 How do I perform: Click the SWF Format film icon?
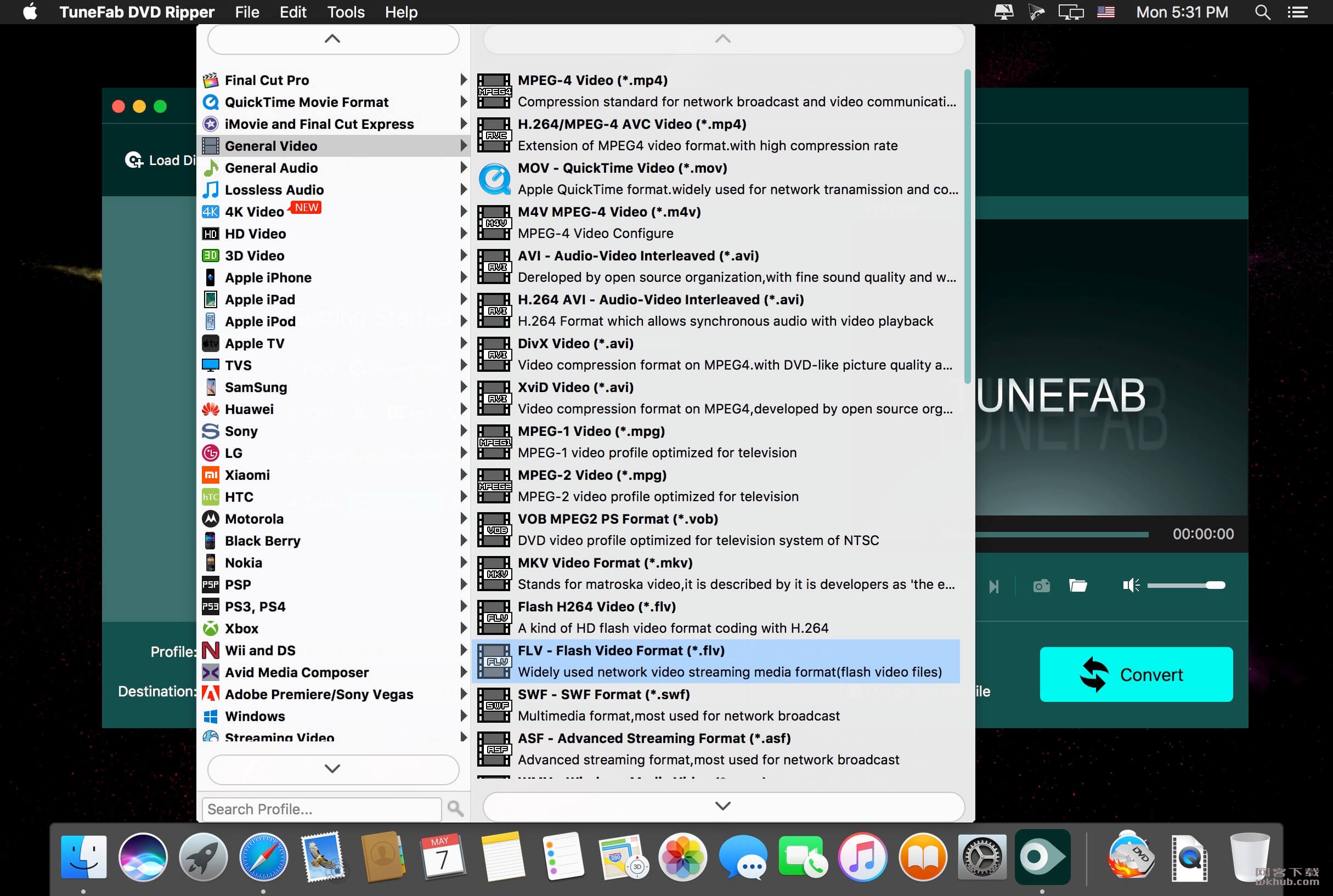(494, 705)
